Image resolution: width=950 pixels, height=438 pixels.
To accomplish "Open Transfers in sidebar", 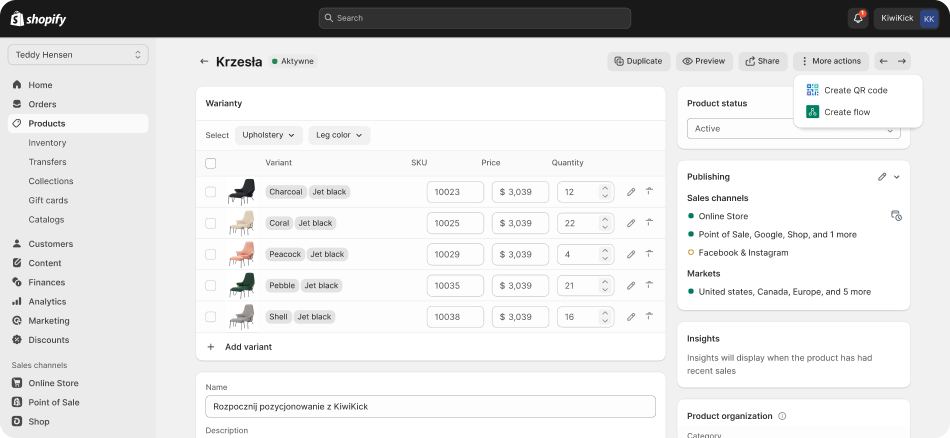I will pos(47,162).
